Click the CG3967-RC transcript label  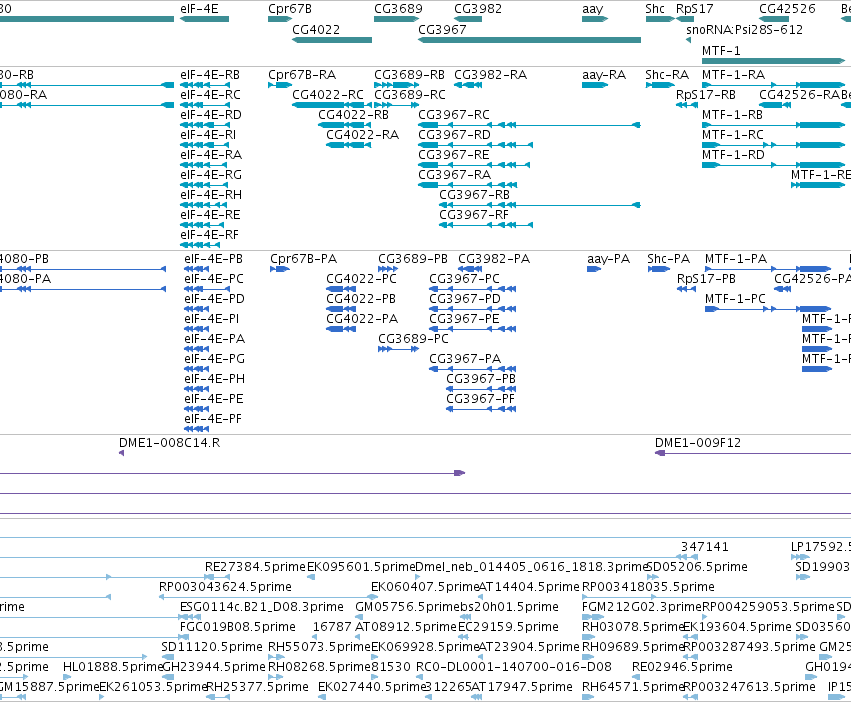tap(454, 115)
